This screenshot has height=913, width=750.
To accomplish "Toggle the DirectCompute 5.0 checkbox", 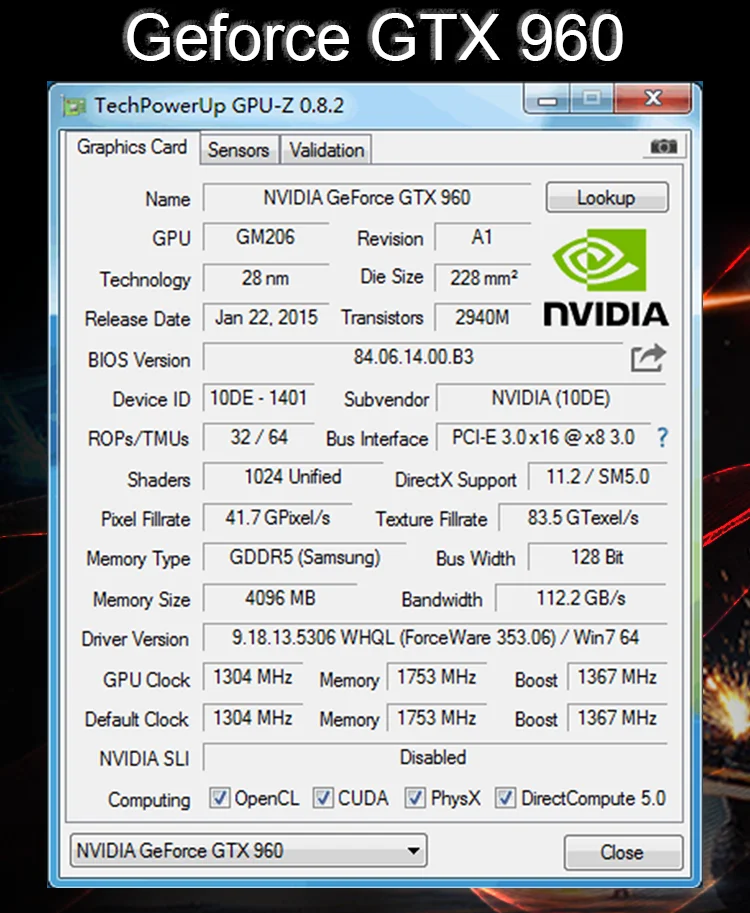I will pos(505,798).
